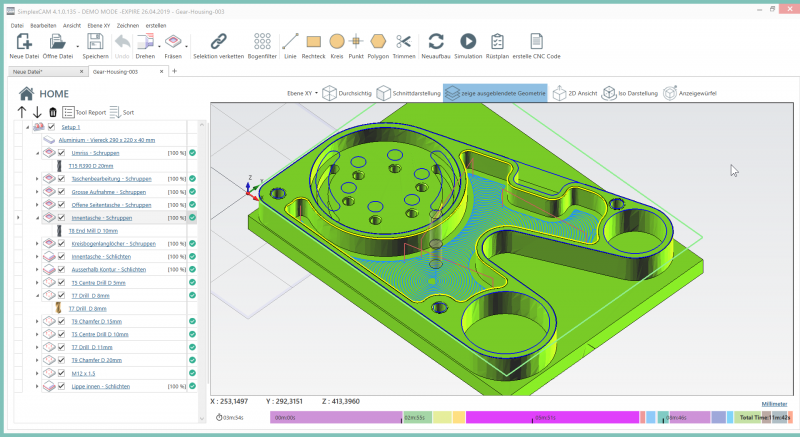
Task: Delete operation with trash icon
Action: coord(53,112)
